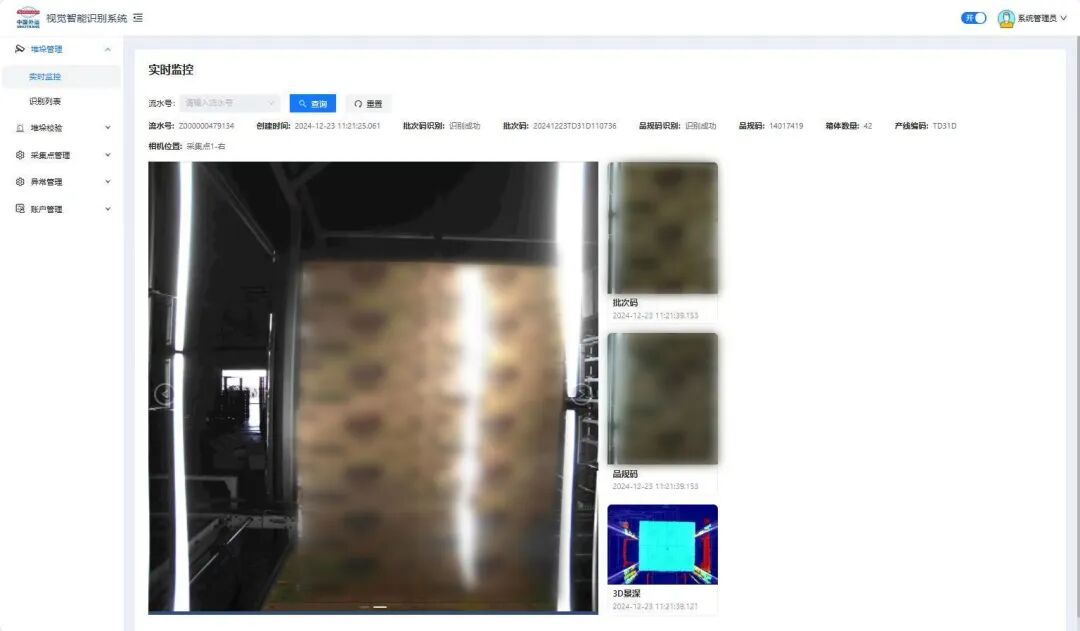Screen dimensions: 1080x631
Task: Click the 实时监控 page heading
Action: [171, 70]
